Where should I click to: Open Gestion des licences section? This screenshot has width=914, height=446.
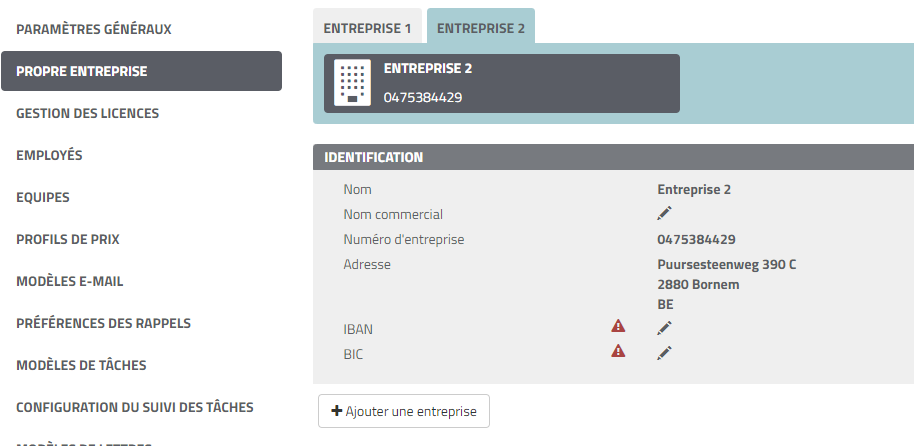coord(87,113)
